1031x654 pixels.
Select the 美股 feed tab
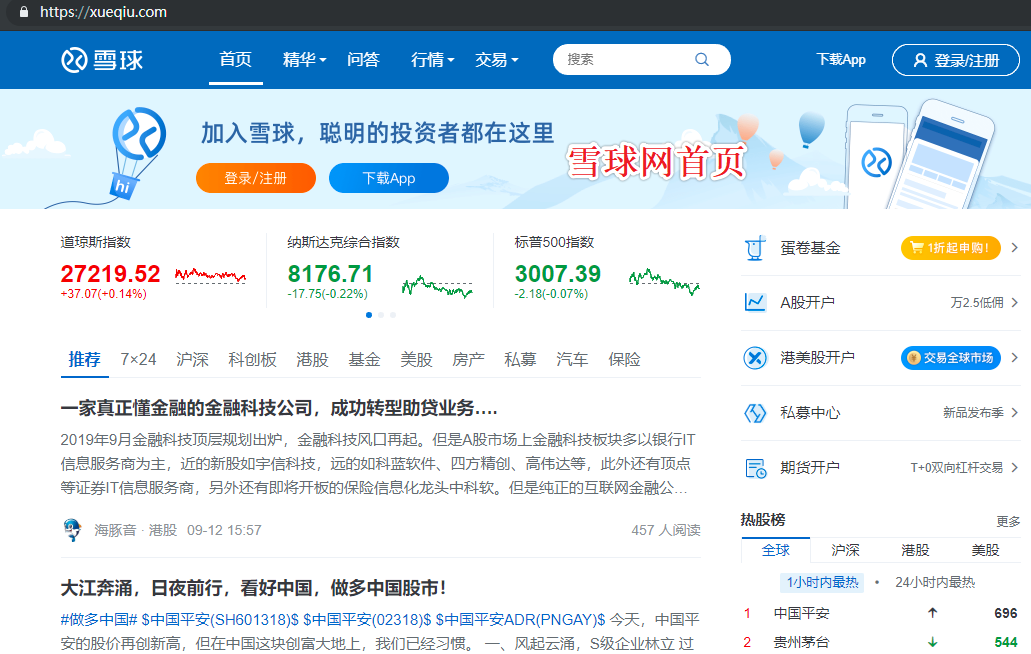416,360
